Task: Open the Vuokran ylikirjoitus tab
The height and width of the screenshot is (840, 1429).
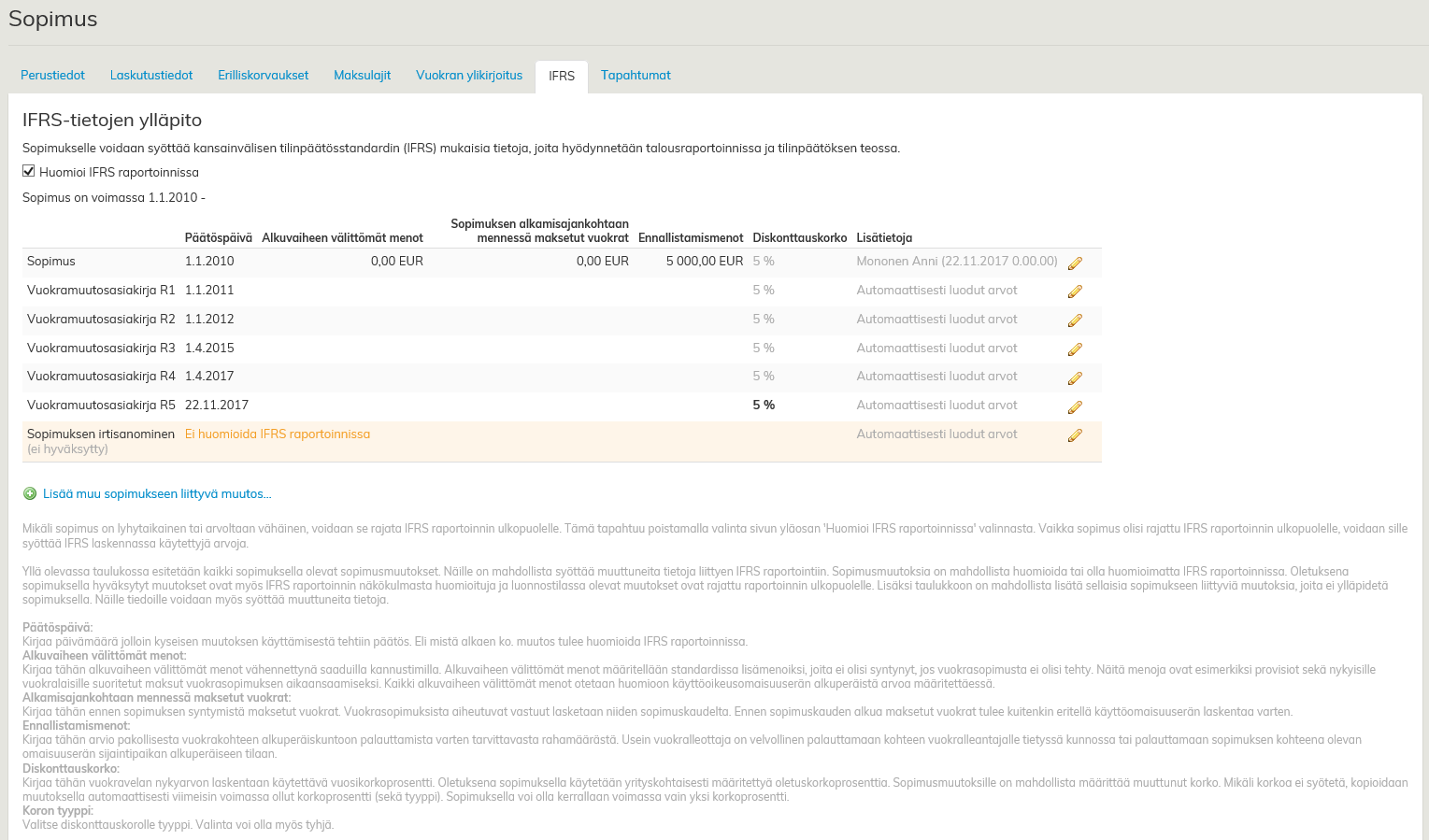Action: 469,76
